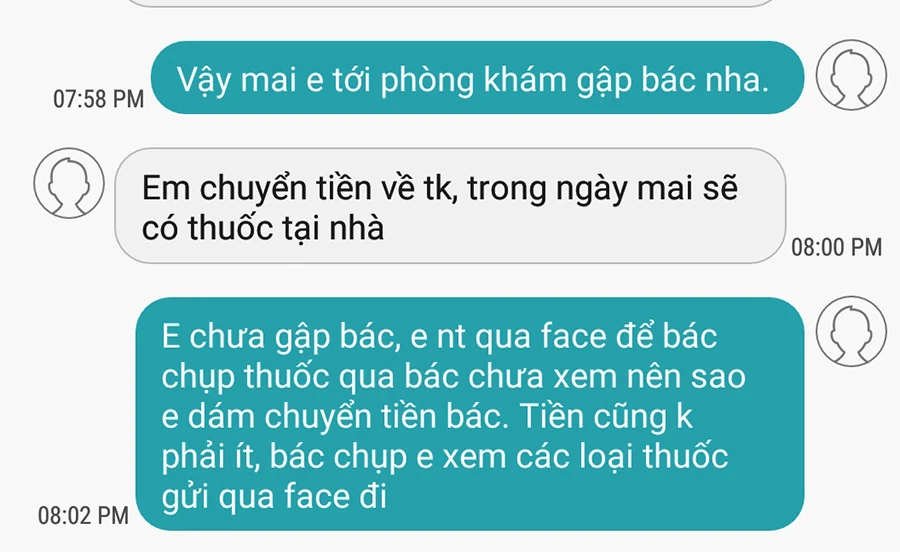Click 'có thuốc tại nhà' line of text
This screenshot has width=900, height=552.
point(263,228)
